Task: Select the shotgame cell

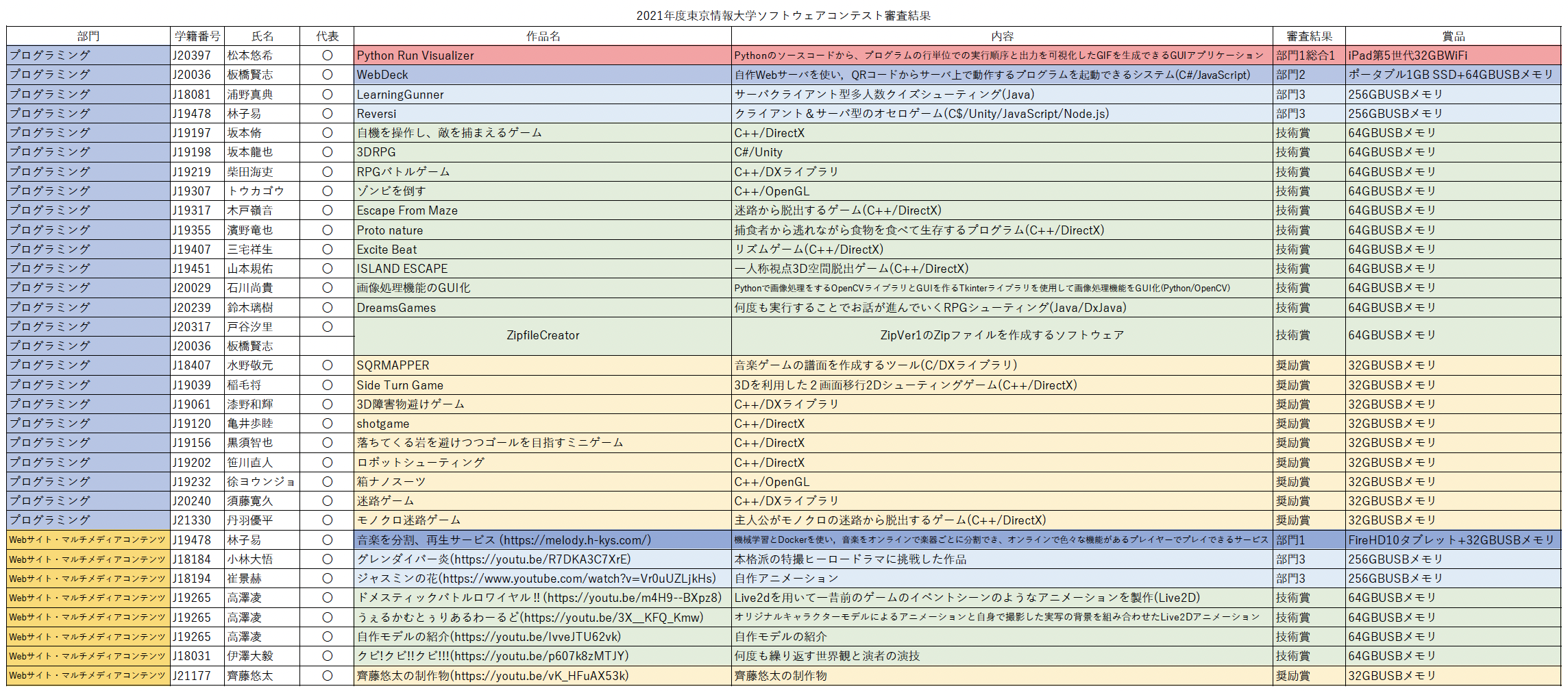Action: pyautogui.click(x=543, y=424)
